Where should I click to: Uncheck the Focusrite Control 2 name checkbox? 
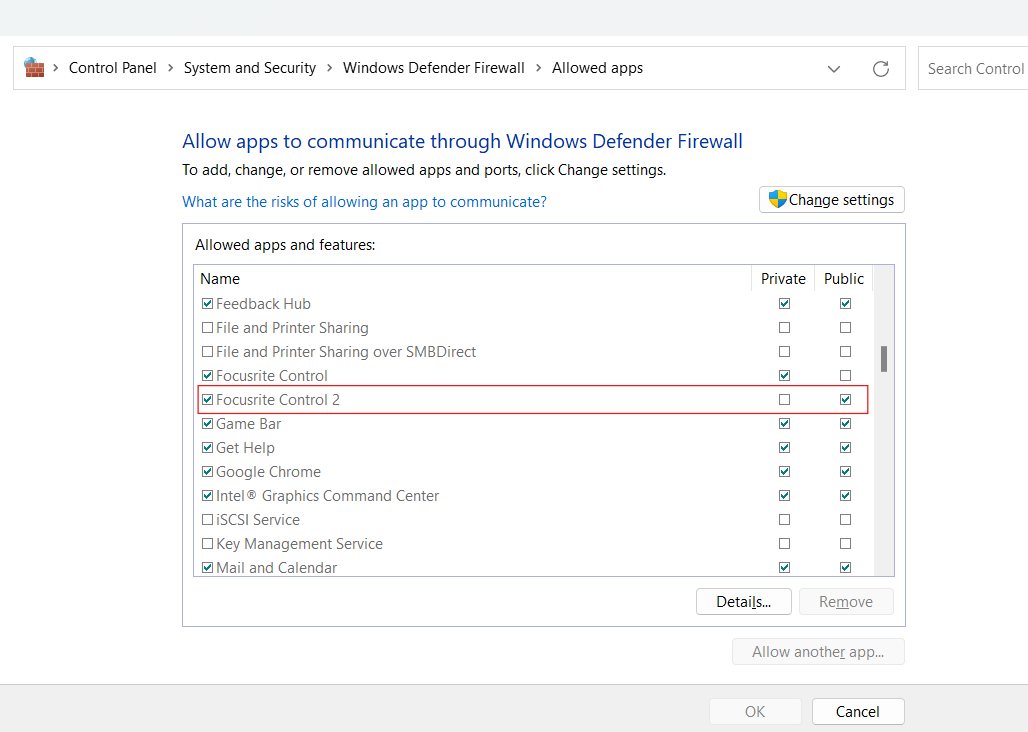(x=207, y=399)
